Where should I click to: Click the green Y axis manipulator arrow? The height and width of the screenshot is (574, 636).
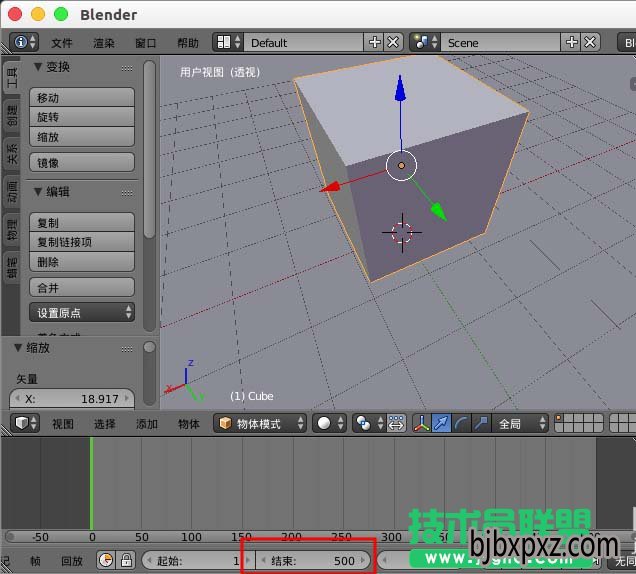[x=438, y=211]
